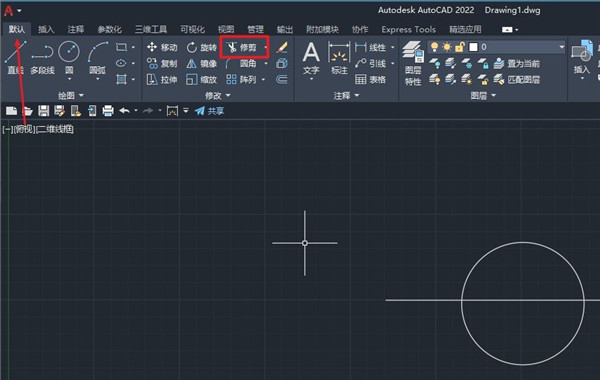The height and width of the screenshot is (380, 600).
Task: Click the [二维线框] visual style control
Action: pos(54,129)
